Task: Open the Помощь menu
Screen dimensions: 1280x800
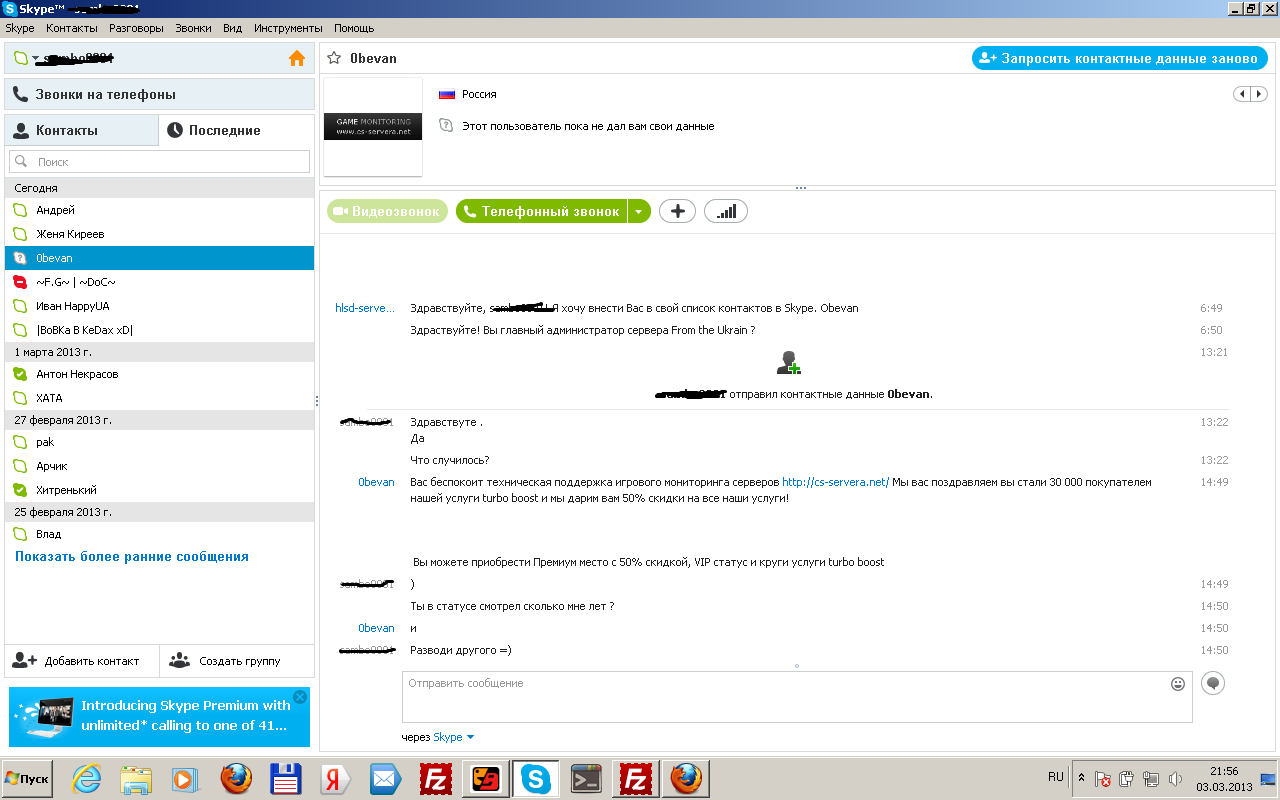Action: pos(354,28)
